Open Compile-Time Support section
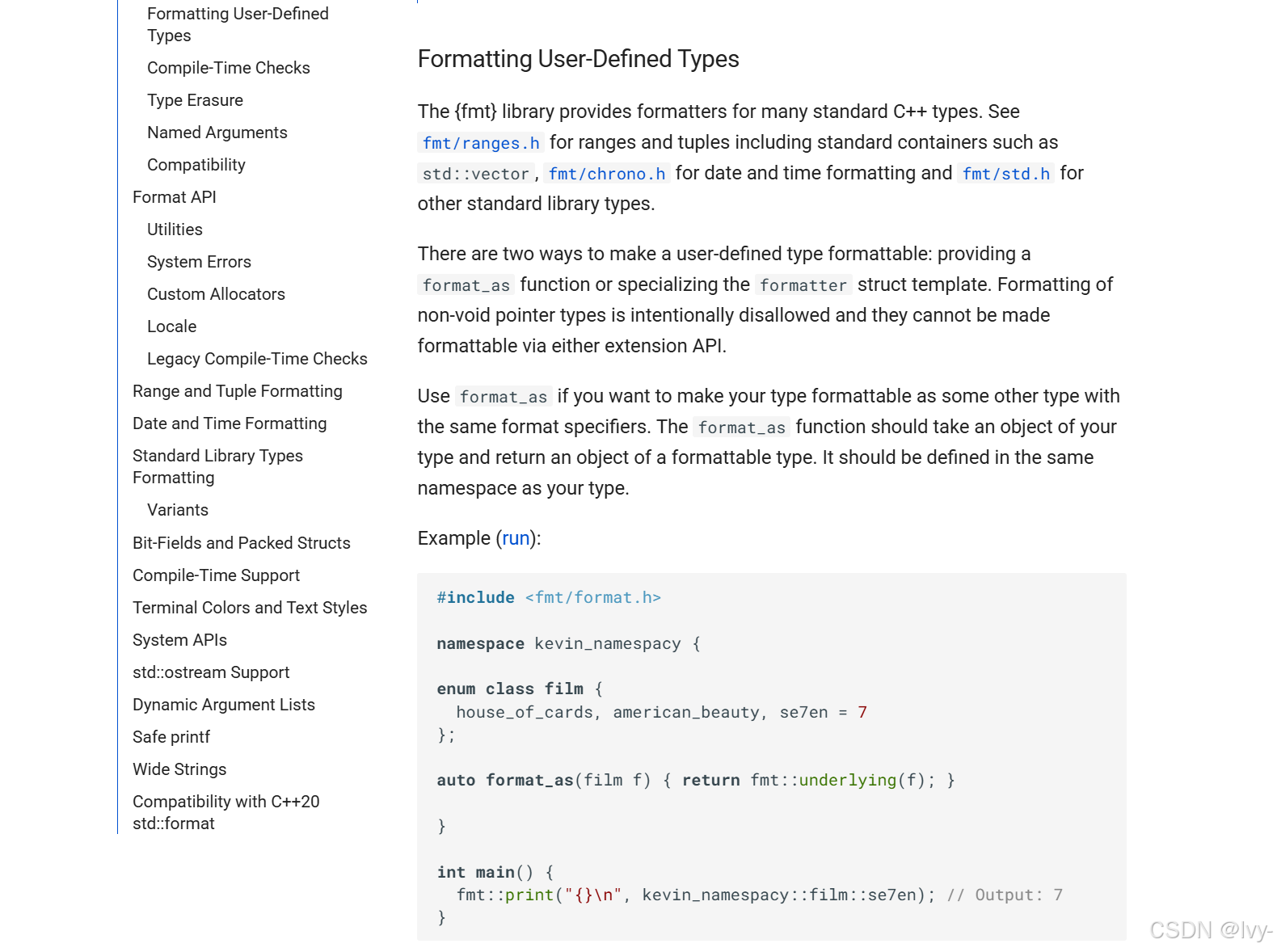Image resolution: width=1277 pixels, height=952 pixels. (216, 575)
